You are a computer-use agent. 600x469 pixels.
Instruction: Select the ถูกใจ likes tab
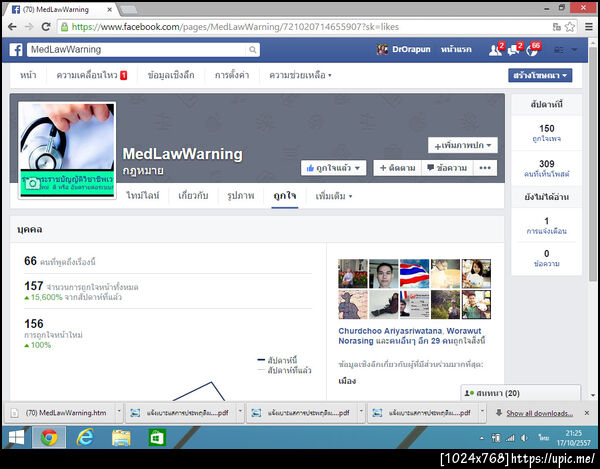285,195
